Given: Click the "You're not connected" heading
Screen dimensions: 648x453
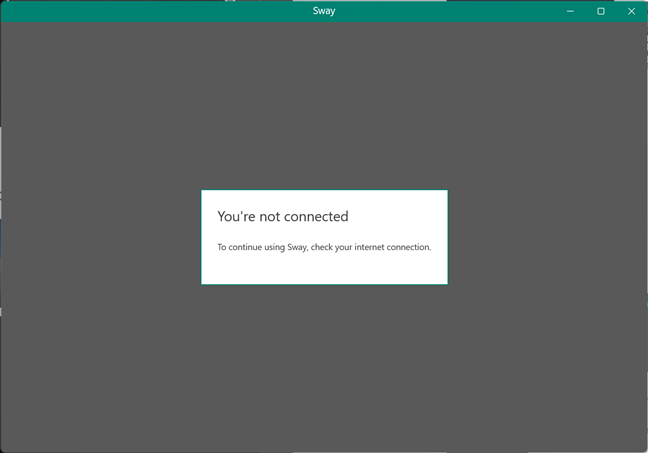Looking at the screenshot, I should coord(283,216).
